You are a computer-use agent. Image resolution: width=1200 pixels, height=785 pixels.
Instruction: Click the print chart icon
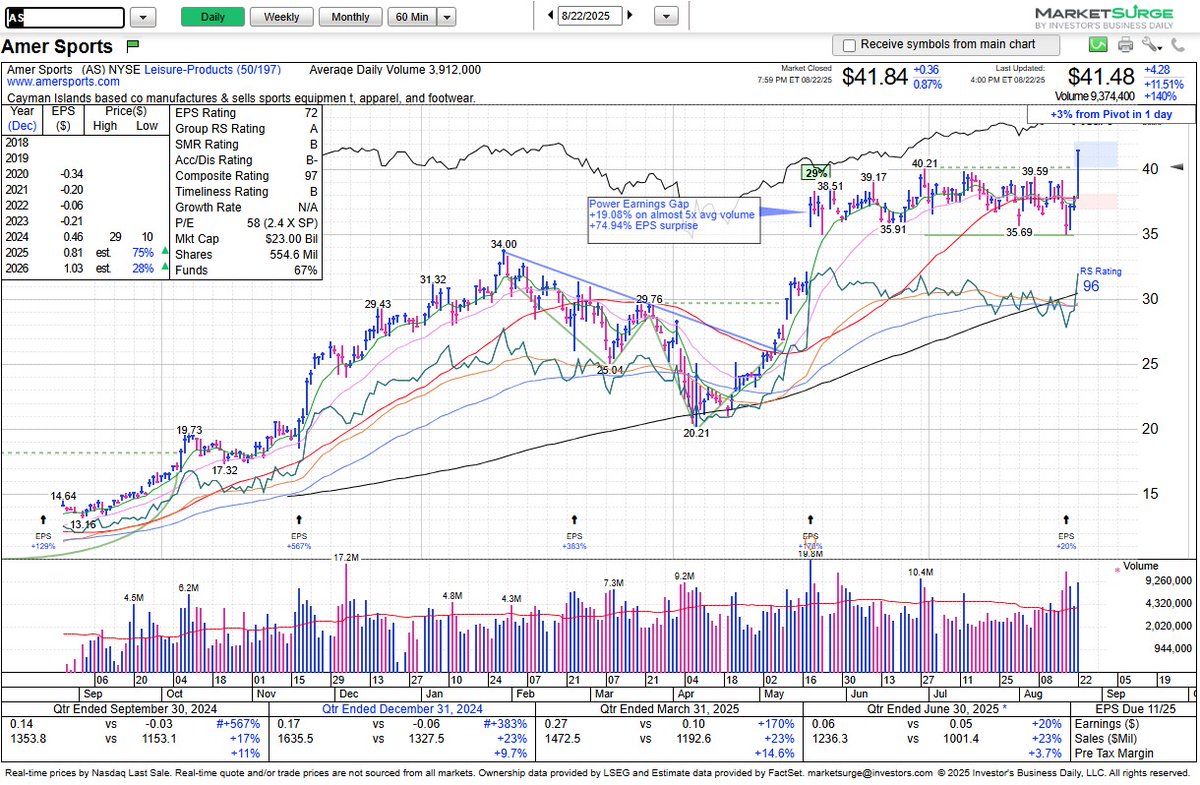click(x=1125, y=44)
